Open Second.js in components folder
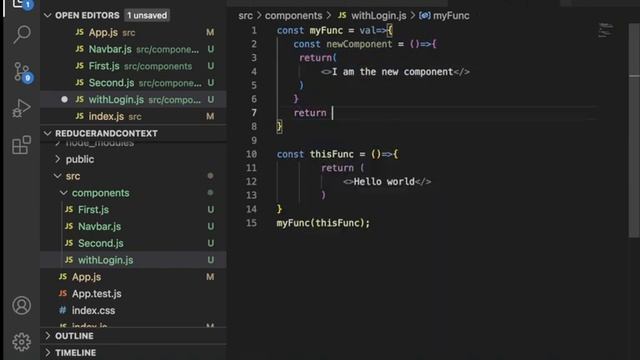Screen dimensions: 640x360 [133, 243]
